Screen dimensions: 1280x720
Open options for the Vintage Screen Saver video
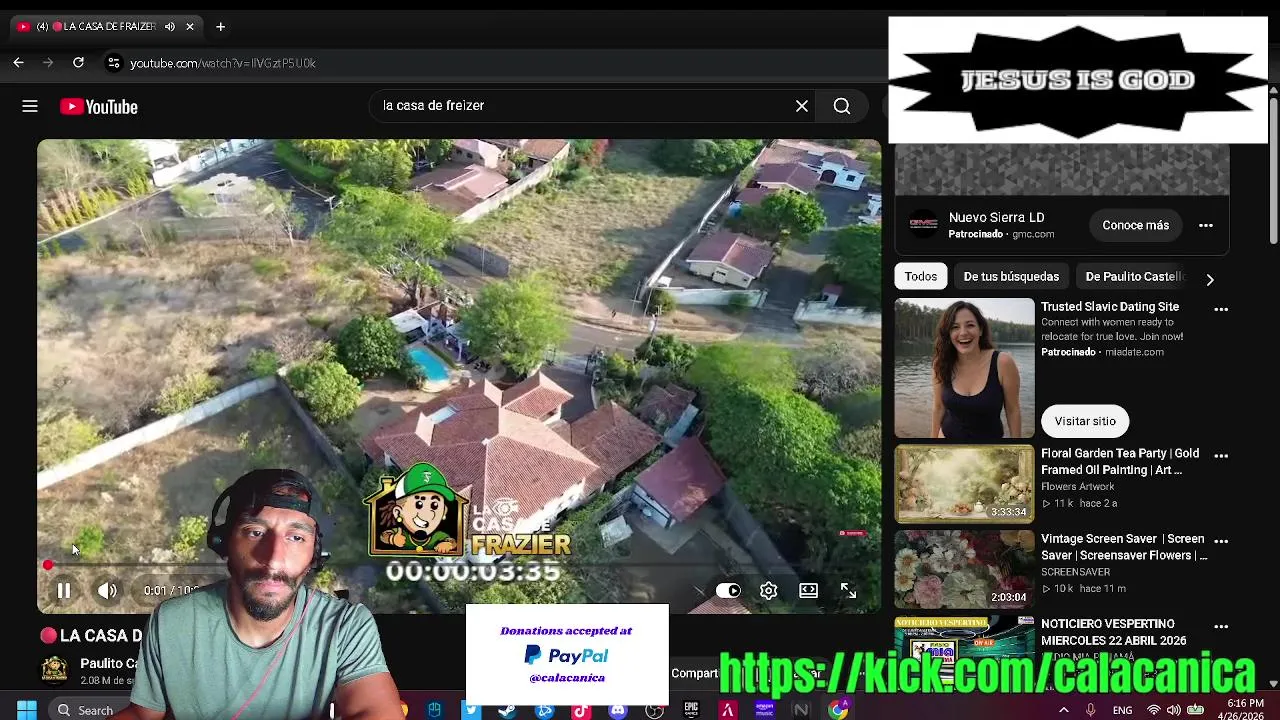coord(1221,540)
